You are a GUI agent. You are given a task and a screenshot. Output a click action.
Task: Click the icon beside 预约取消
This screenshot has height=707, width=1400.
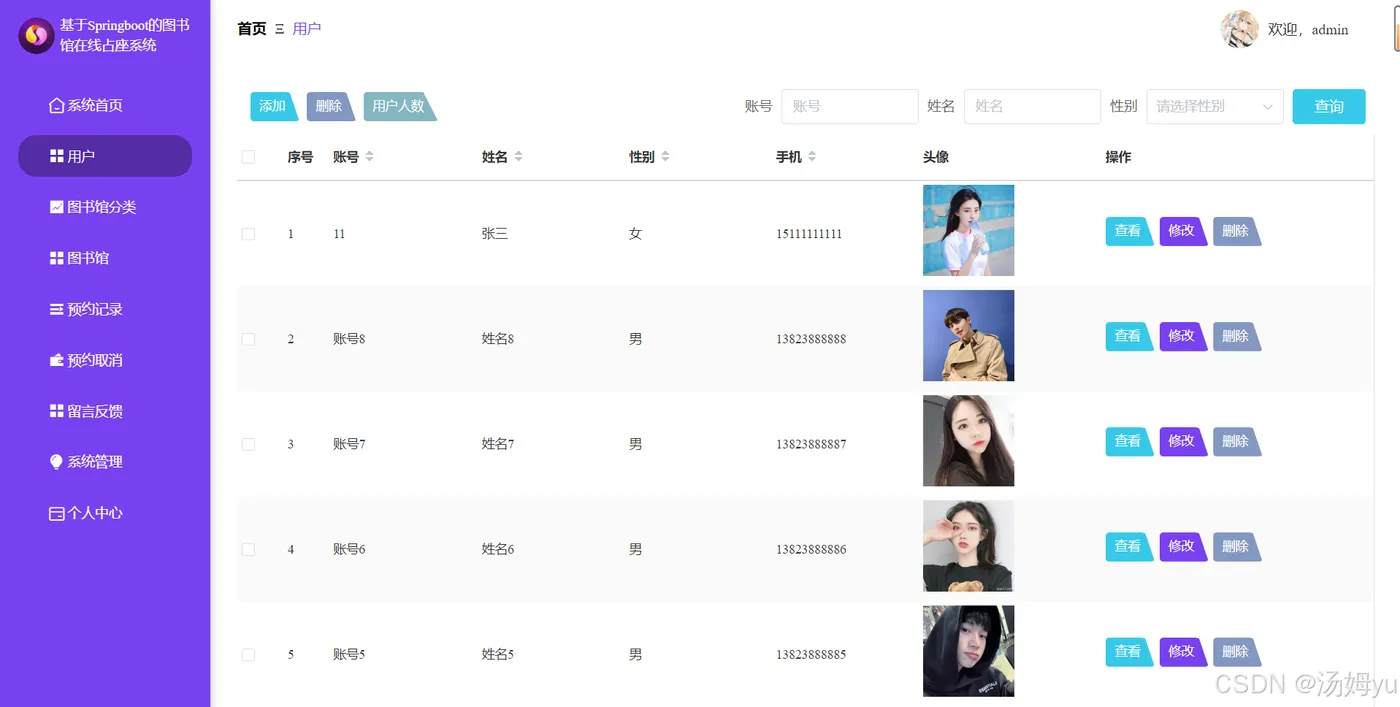(x=57, y=360)
